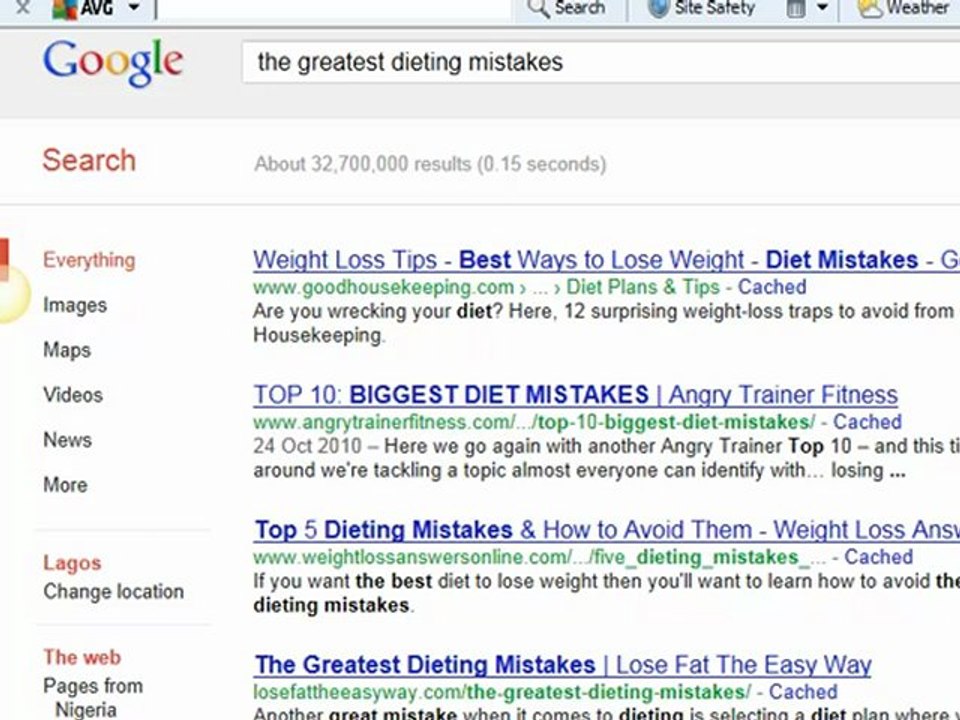Close the AVG toolbar with X
The width and height of the screenshot is (960, 720).
23,7
